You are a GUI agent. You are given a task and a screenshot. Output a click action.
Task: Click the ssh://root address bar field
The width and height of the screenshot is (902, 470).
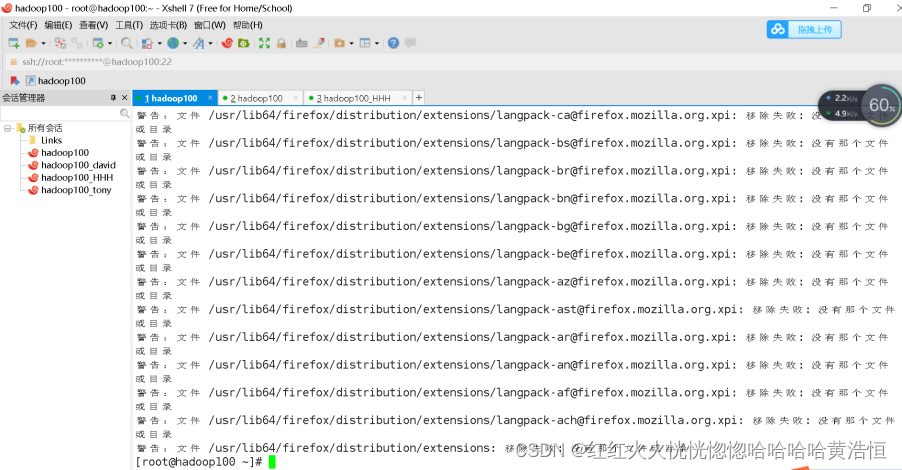[451, 62]
